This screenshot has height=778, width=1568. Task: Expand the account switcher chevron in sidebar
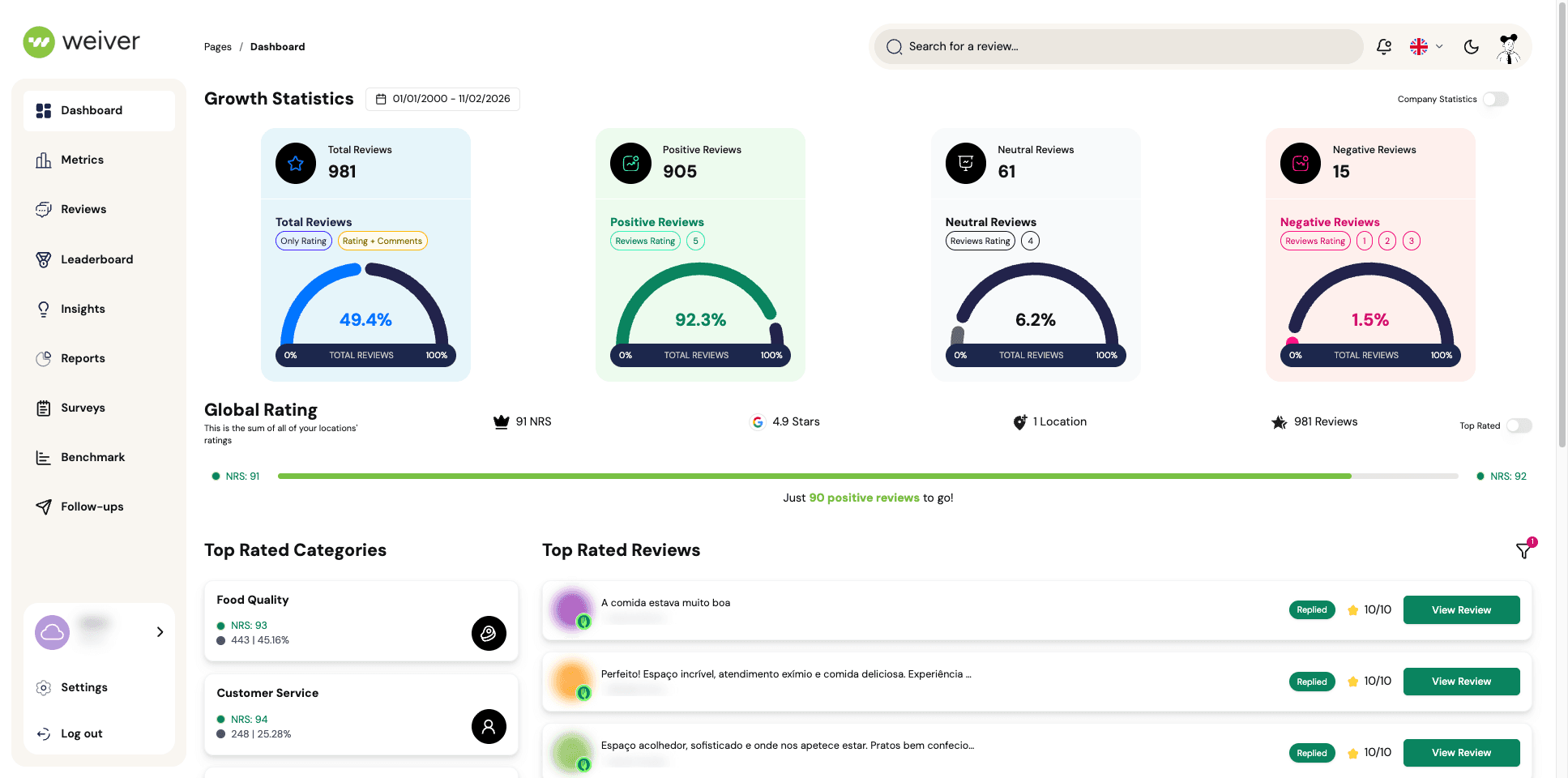click(160, 632)
